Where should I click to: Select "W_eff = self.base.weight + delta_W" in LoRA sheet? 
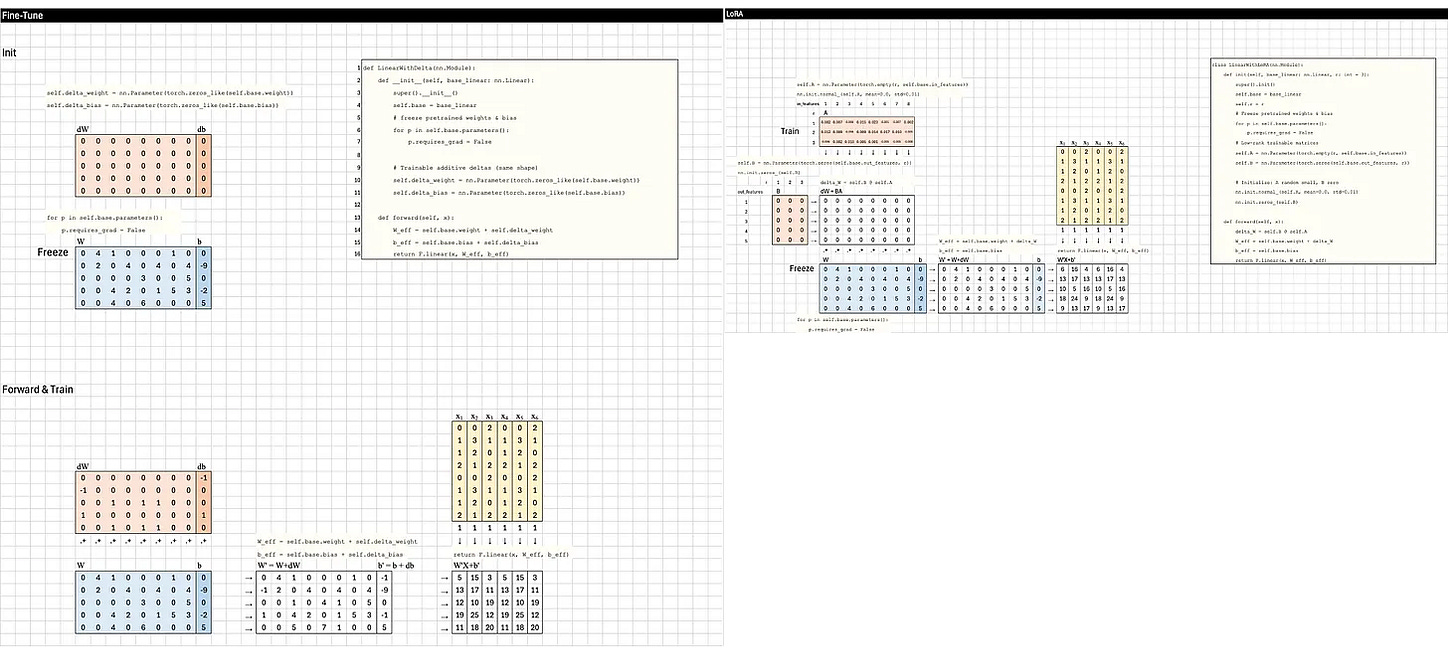(987, 241)
